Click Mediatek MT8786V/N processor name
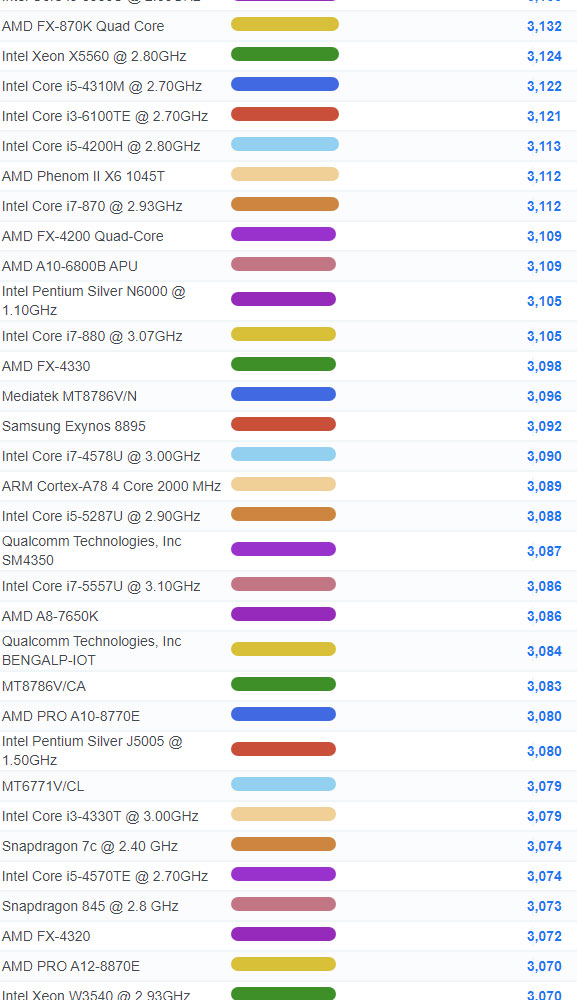Screen dimensions: 577x1000 69,396
